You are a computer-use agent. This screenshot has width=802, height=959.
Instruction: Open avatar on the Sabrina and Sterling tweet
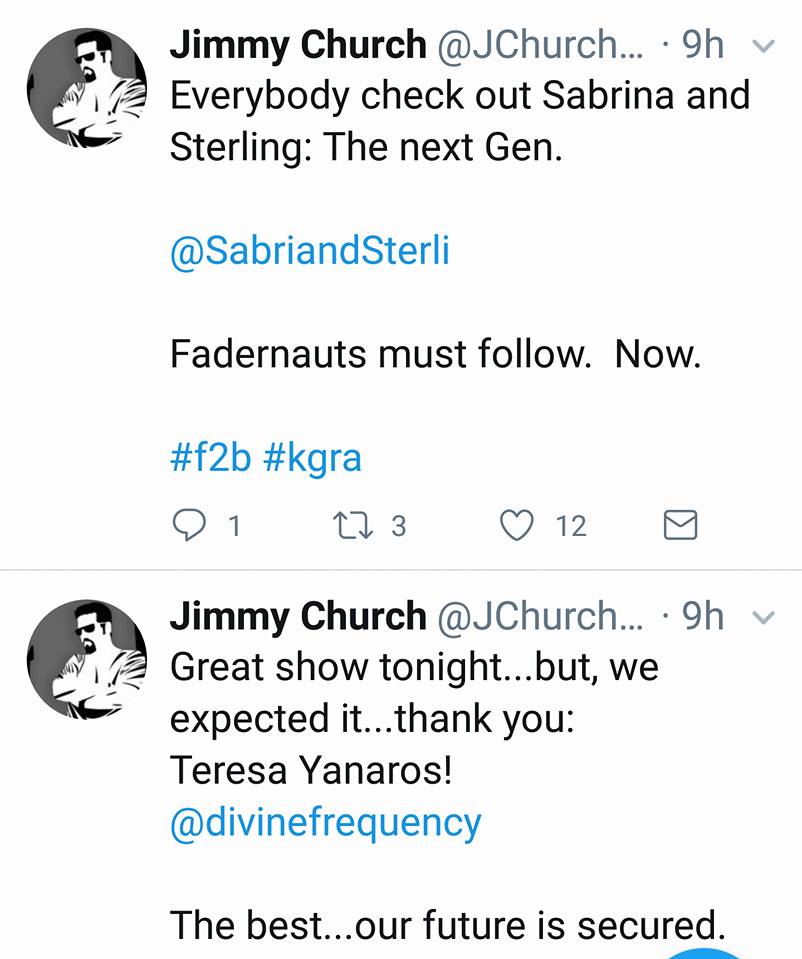[86, 88]
